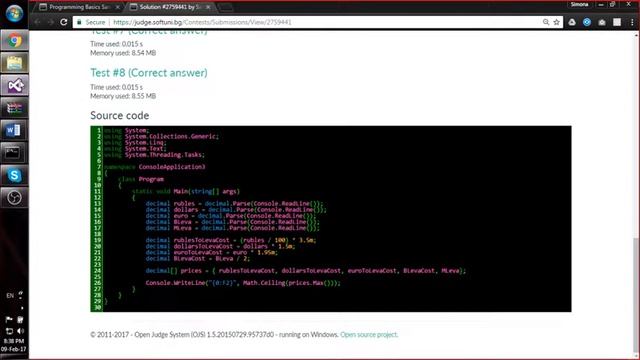Close the Solution #2759441 tab
The image size is (640, 360).
(x=208, y=7)
